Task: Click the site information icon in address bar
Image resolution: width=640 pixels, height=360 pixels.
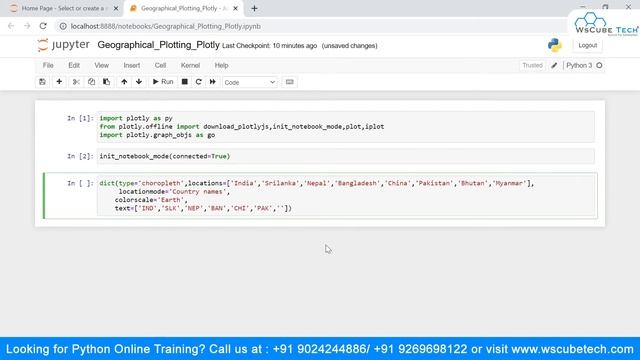Action: pos(63,26)
